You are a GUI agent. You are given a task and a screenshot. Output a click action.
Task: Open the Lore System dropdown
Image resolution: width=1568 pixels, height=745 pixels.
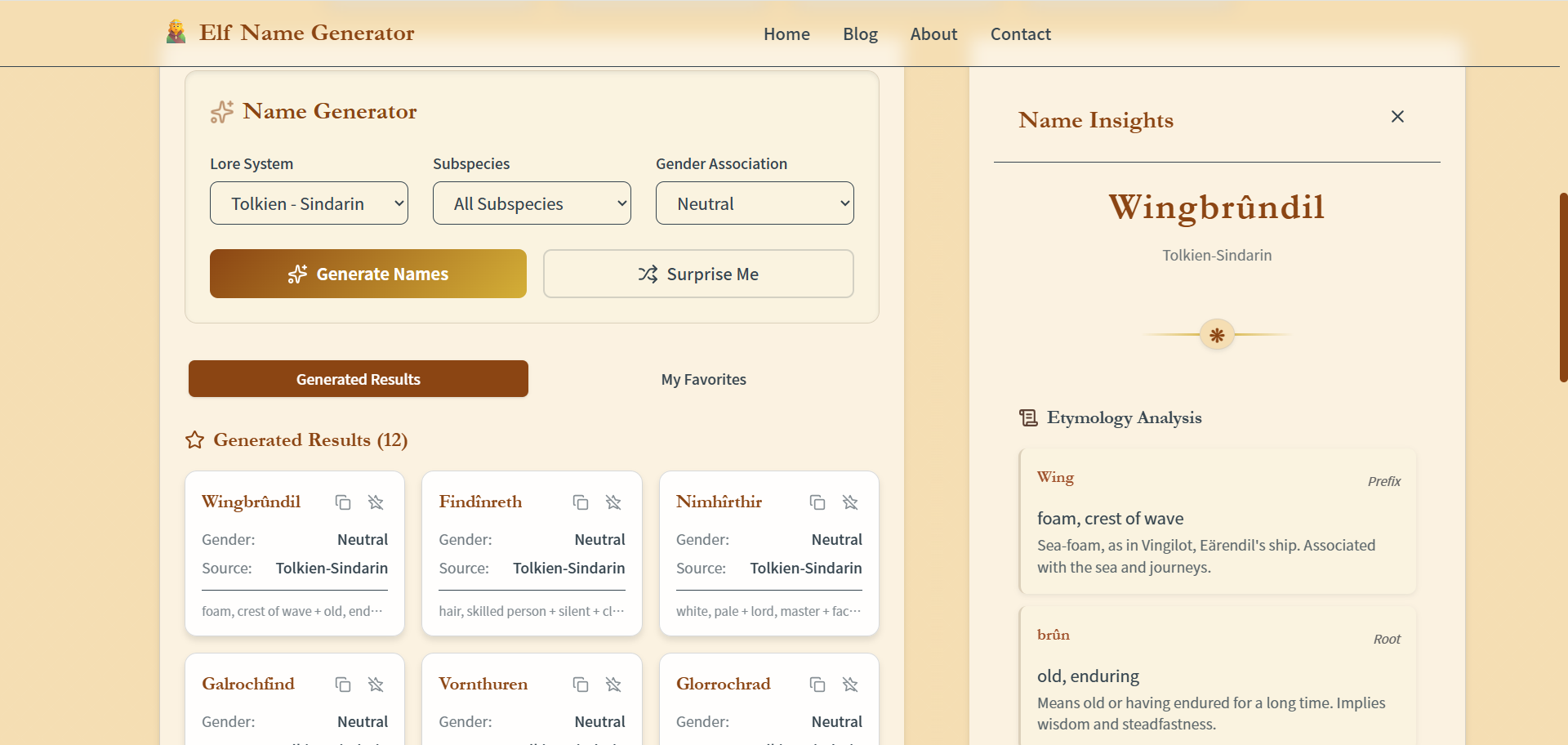pos(309,203)
